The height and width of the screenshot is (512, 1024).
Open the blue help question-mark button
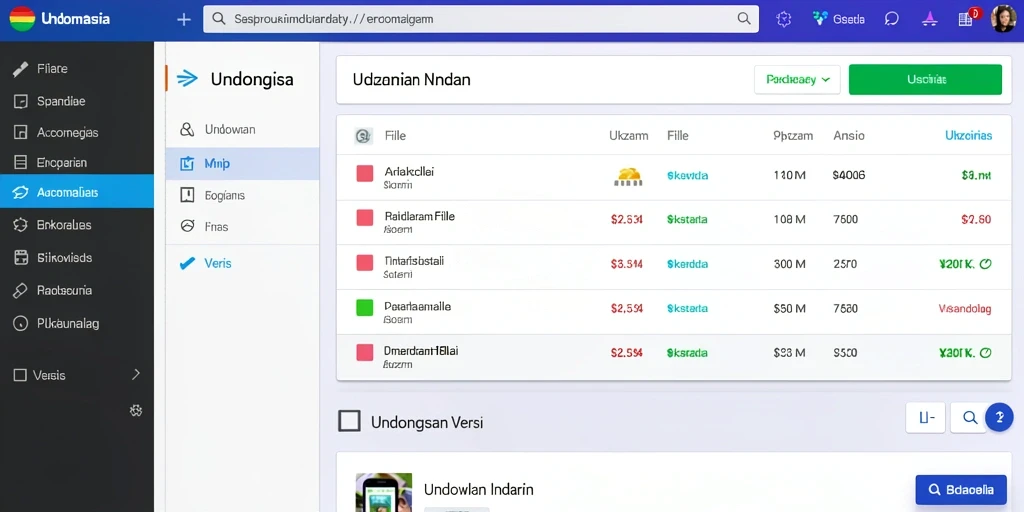coord(999,417)
